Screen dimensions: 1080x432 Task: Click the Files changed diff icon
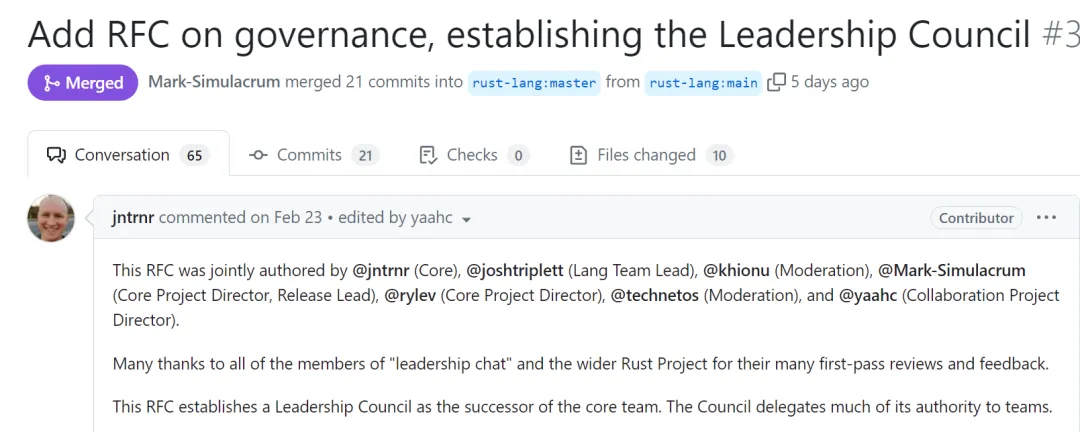(x=578, y=155)
